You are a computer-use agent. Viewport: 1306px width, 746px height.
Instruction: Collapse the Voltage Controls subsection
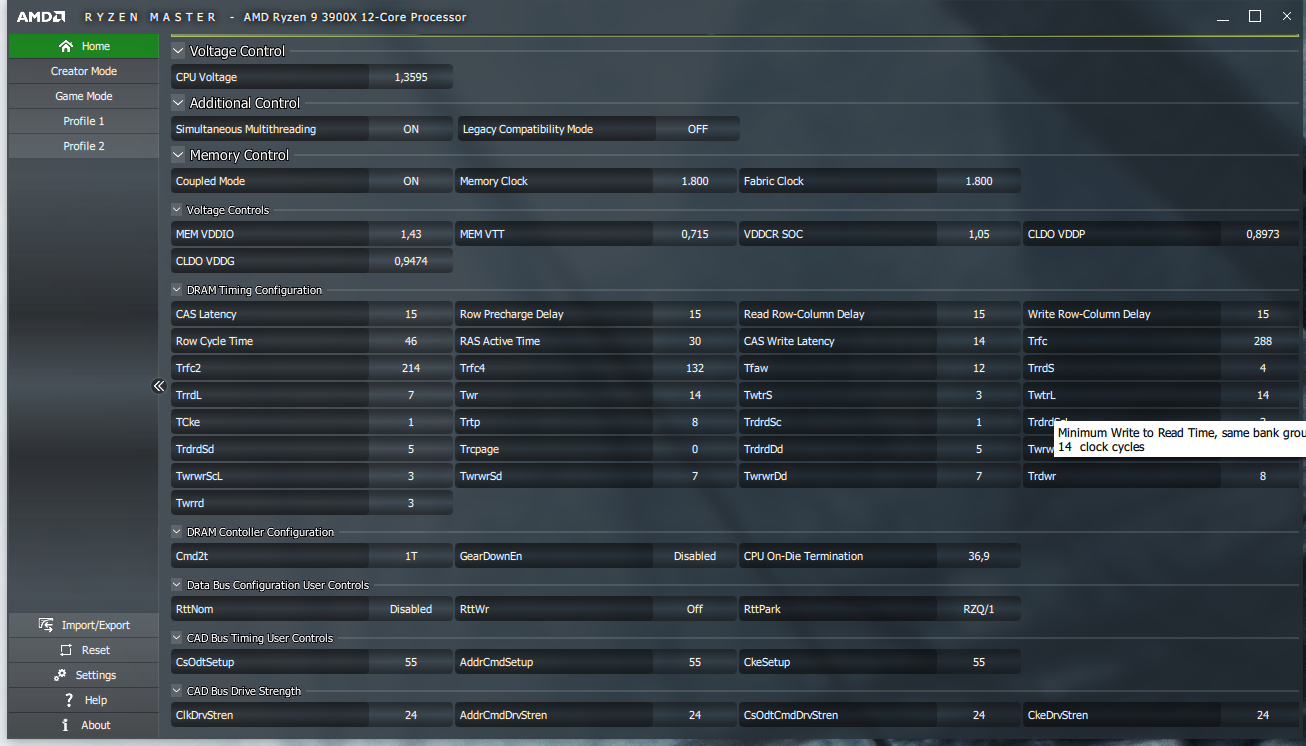pyautogui.click(x=177, y=210)
